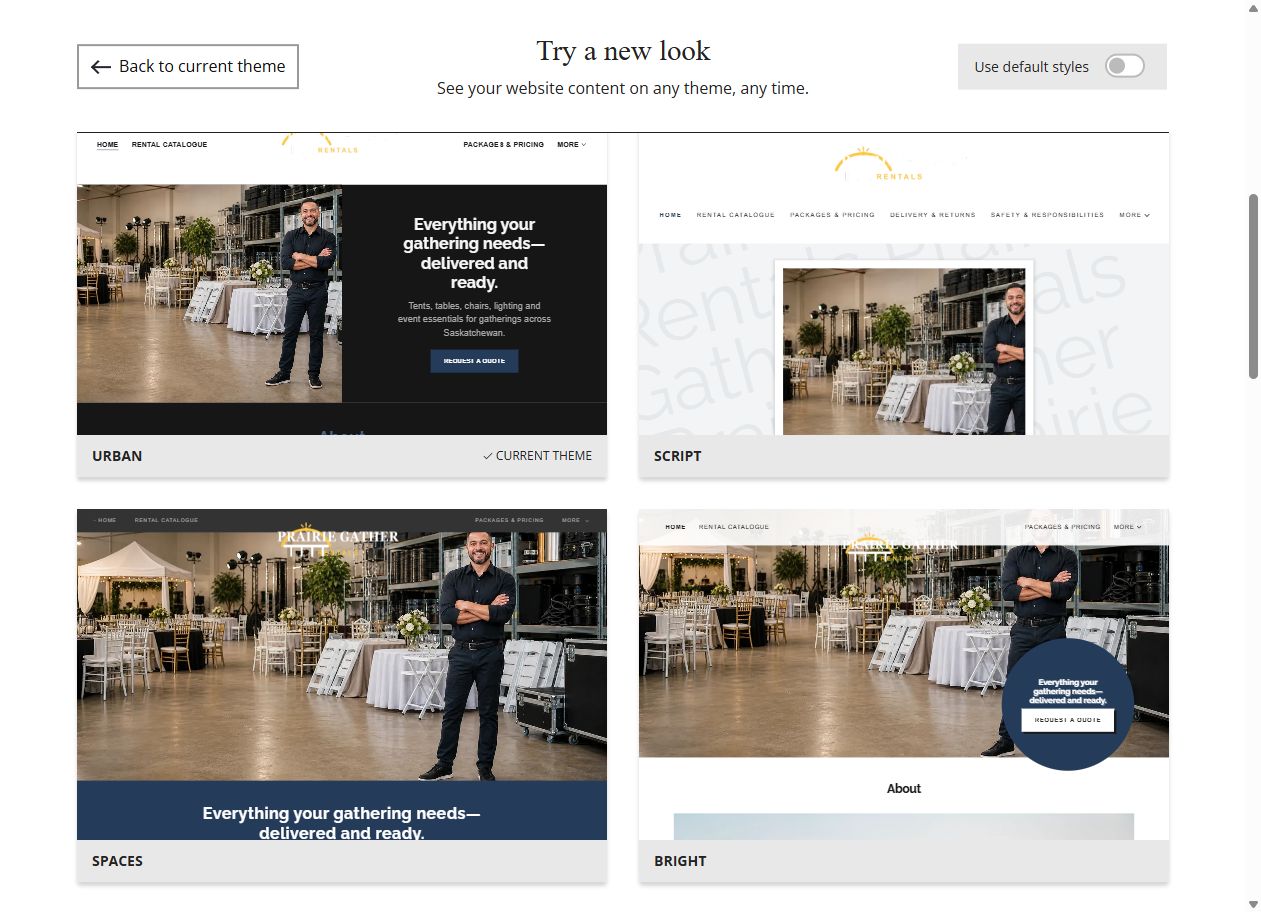
Task: Click Request a Quote button in Bright preview
Action: (x=1068, y=720)
